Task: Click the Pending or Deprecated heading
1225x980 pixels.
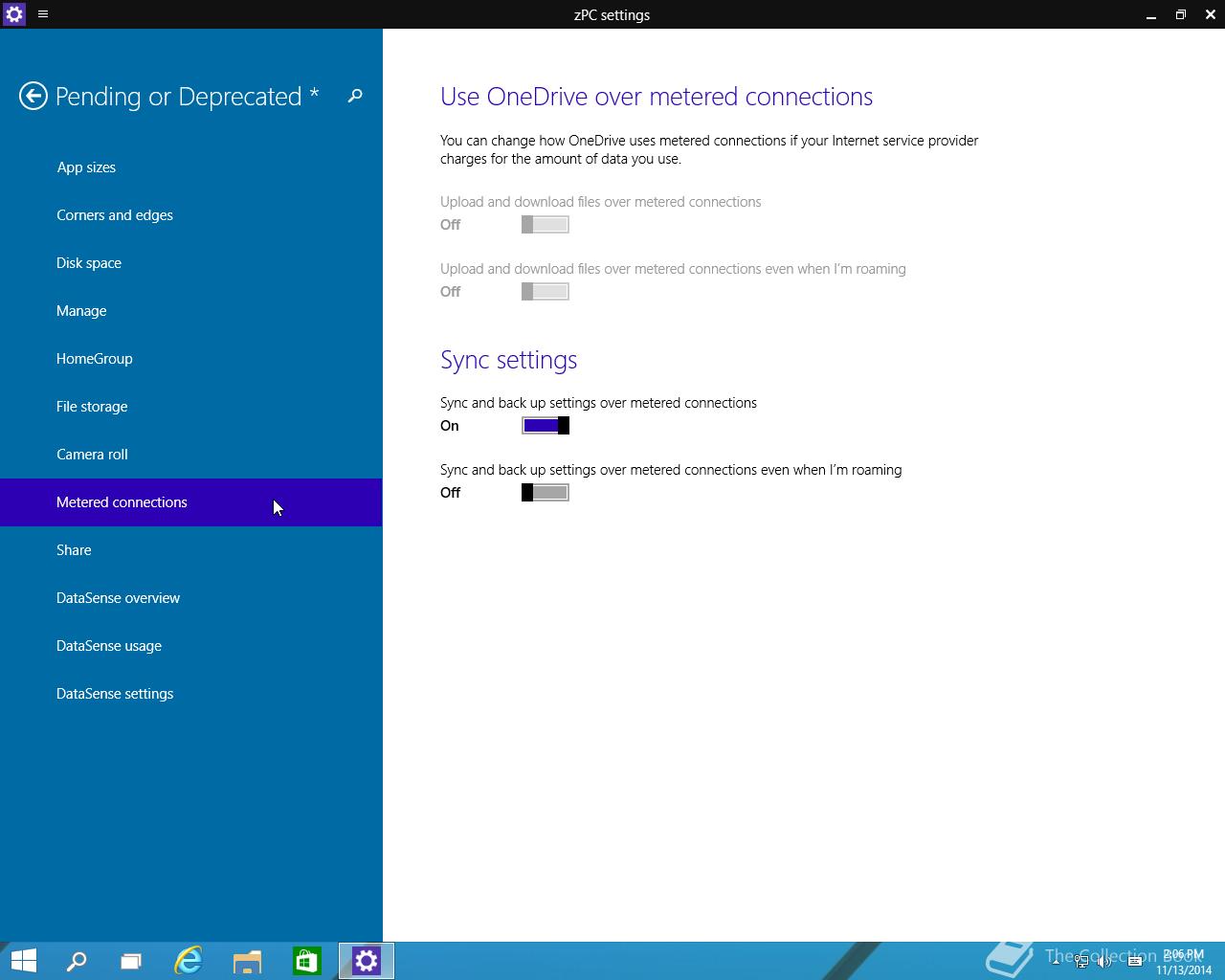Action: tap(188, 97)
